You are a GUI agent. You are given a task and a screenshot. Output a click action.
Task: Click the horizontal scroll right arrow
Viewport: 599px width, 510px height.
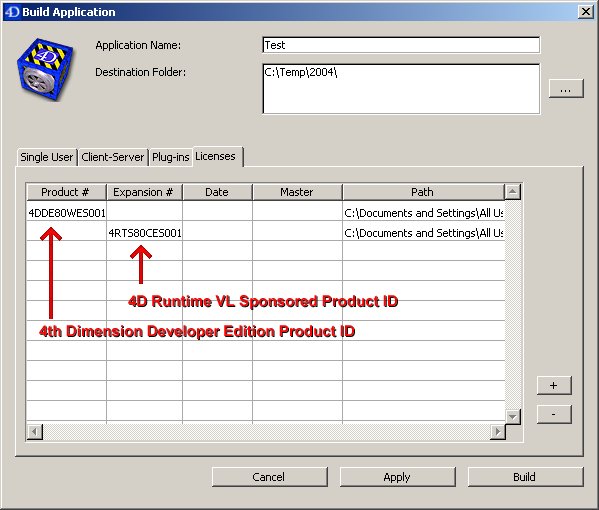click(498, 432)
